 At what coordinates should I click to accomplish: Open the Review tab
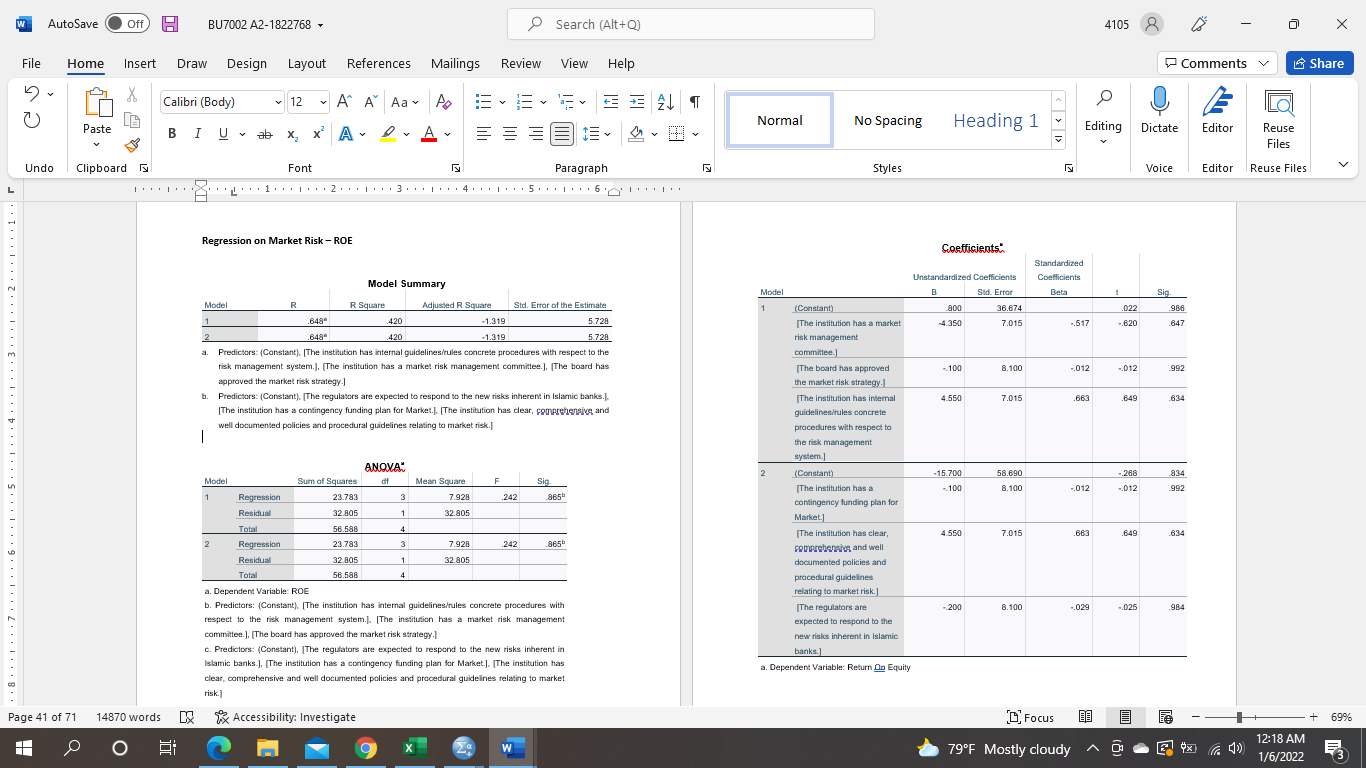521,63
